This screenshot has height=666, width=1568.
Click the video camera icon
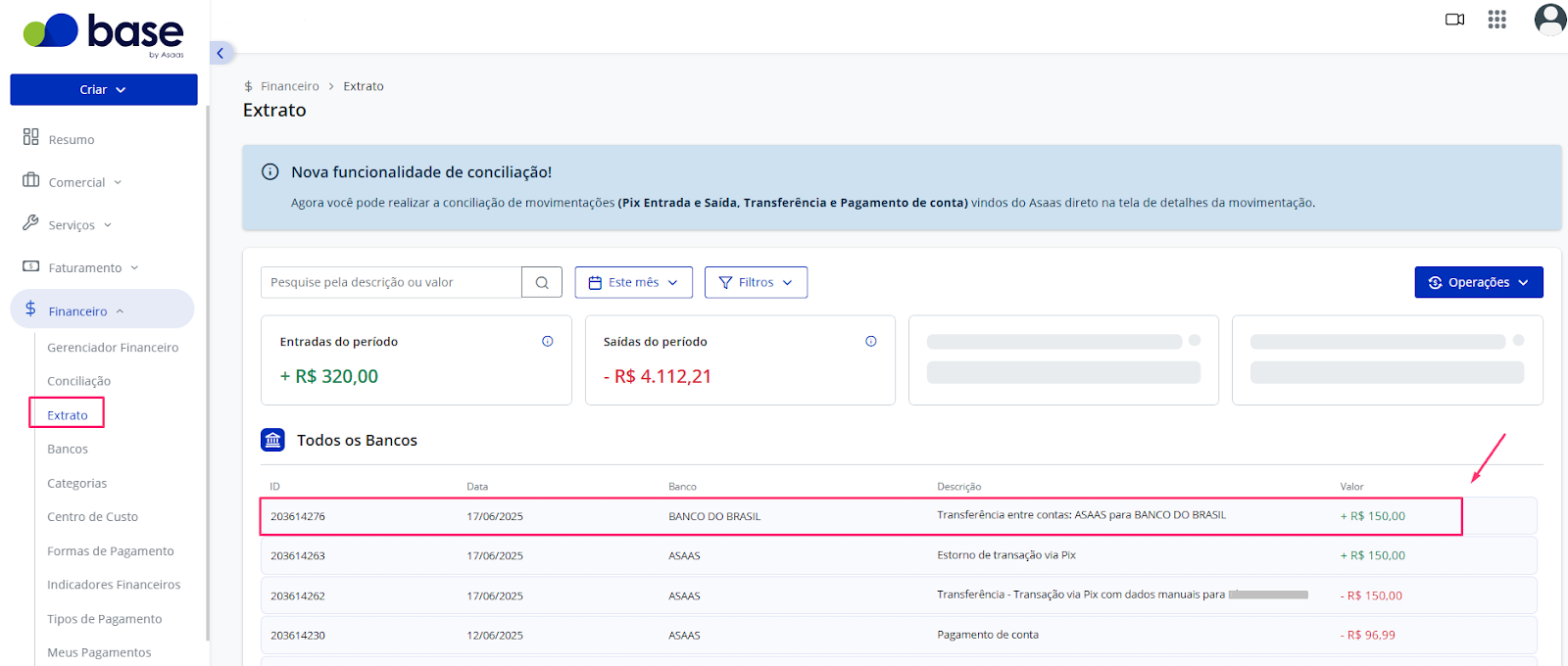click(x=1454, y=20)
